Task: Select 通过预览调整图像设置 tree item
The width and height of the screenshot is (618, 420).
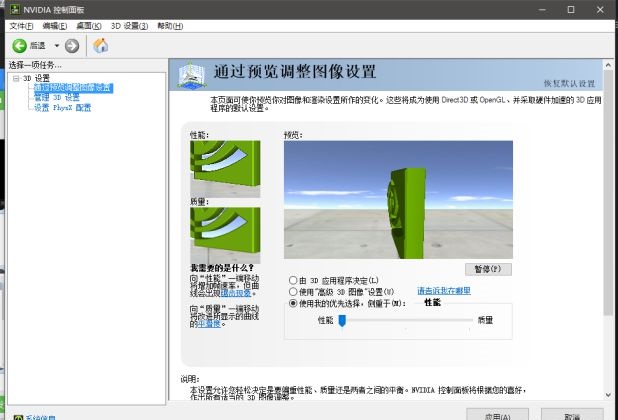Action: [x=73, y=87]
